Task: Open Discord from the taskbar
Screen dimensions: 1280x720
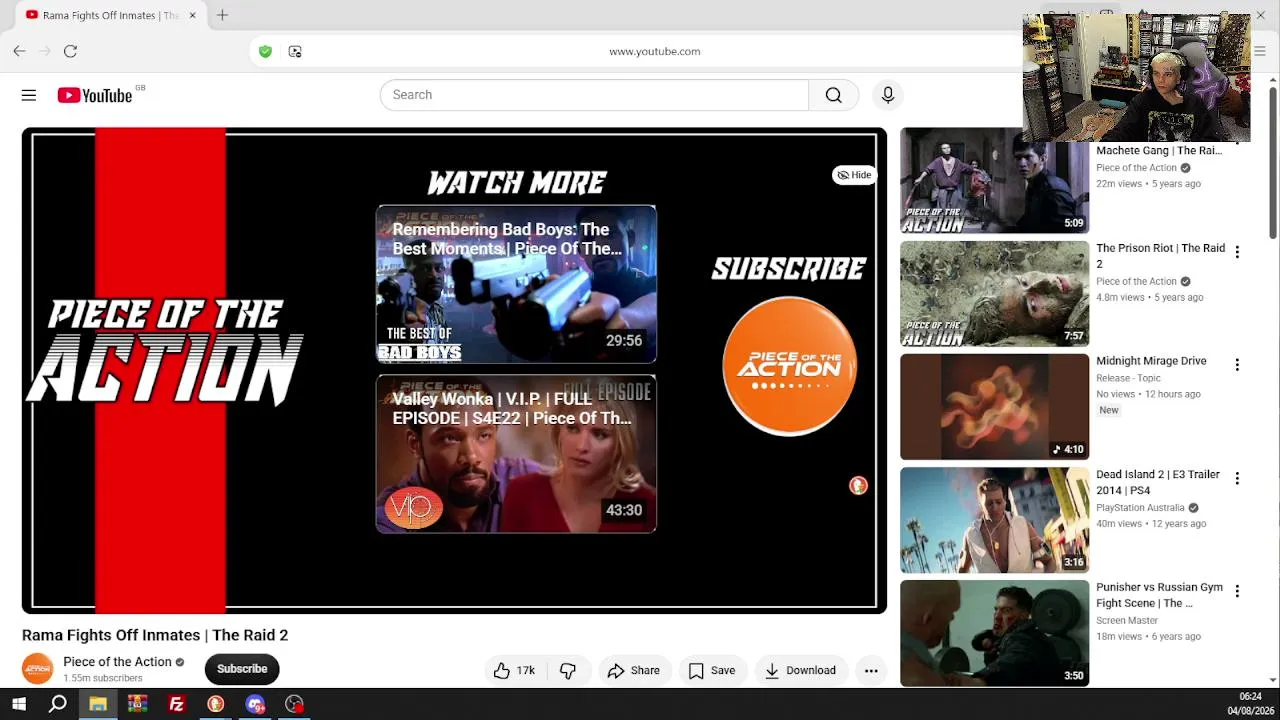Action: 255,704
